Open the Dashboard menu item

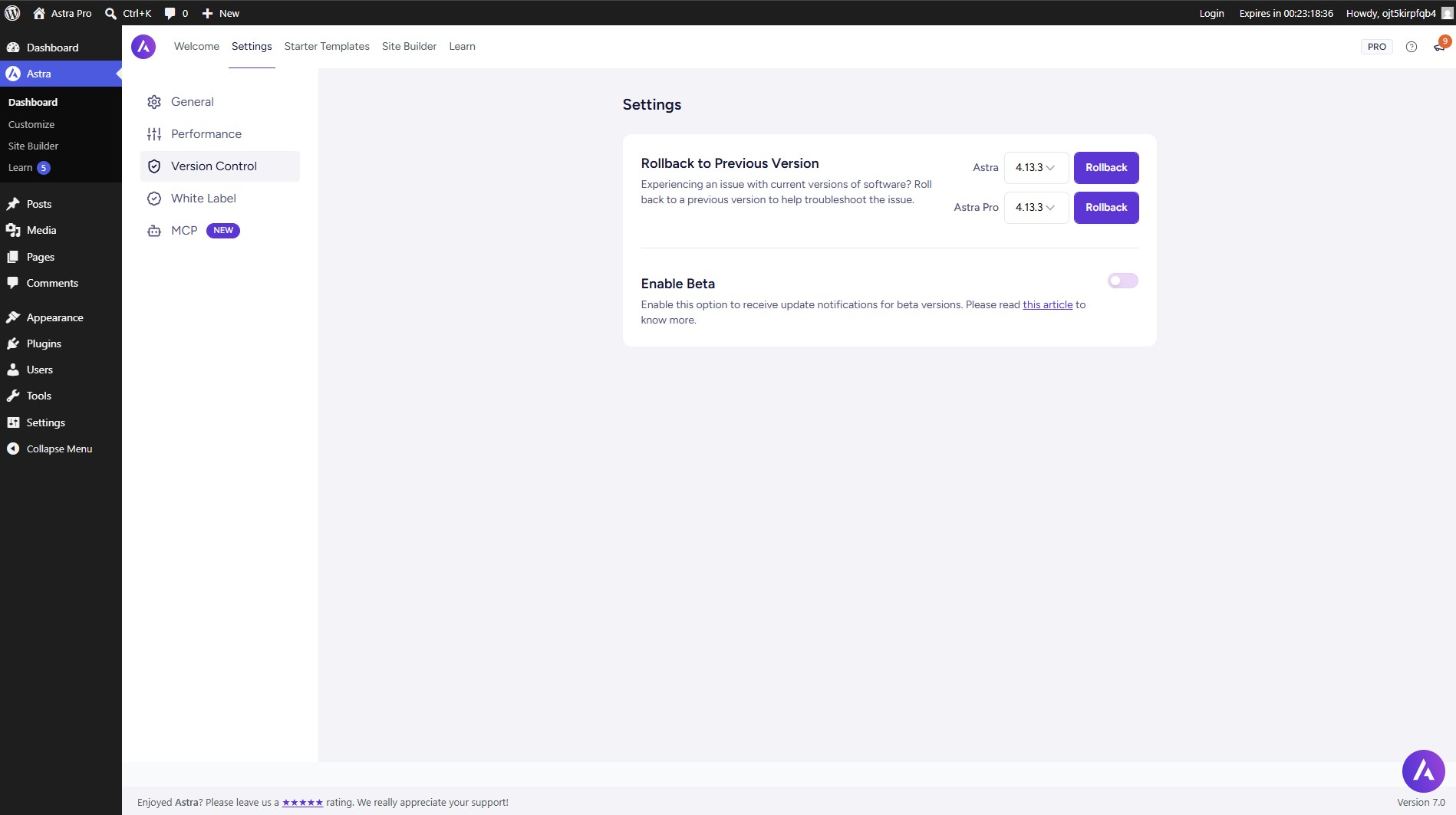61,48
